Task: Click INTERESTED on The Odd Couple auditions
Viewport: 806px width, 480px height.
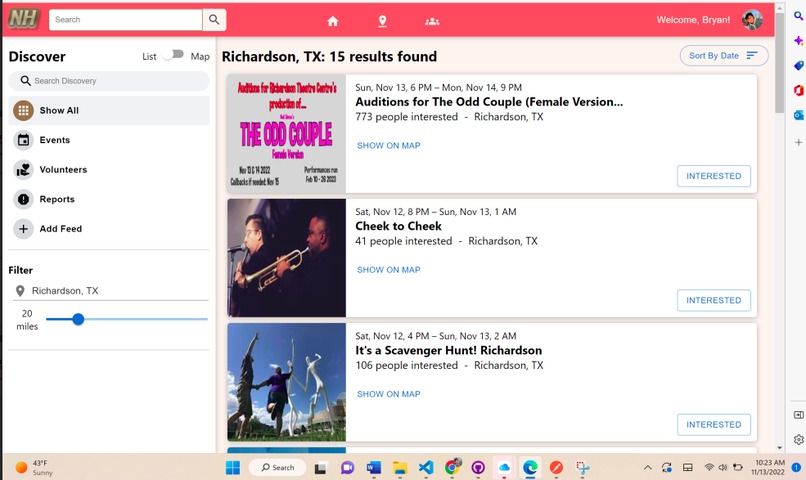Action: (x=713, y=176)
